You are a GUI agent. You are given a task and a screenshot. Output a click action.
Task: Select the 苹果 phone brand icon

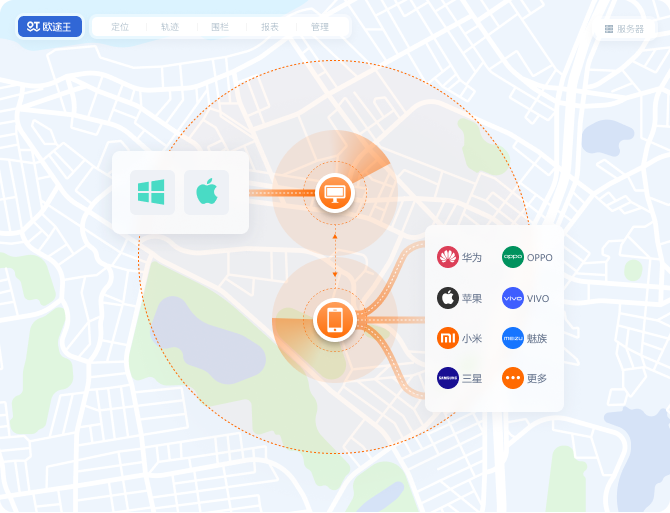448,298
